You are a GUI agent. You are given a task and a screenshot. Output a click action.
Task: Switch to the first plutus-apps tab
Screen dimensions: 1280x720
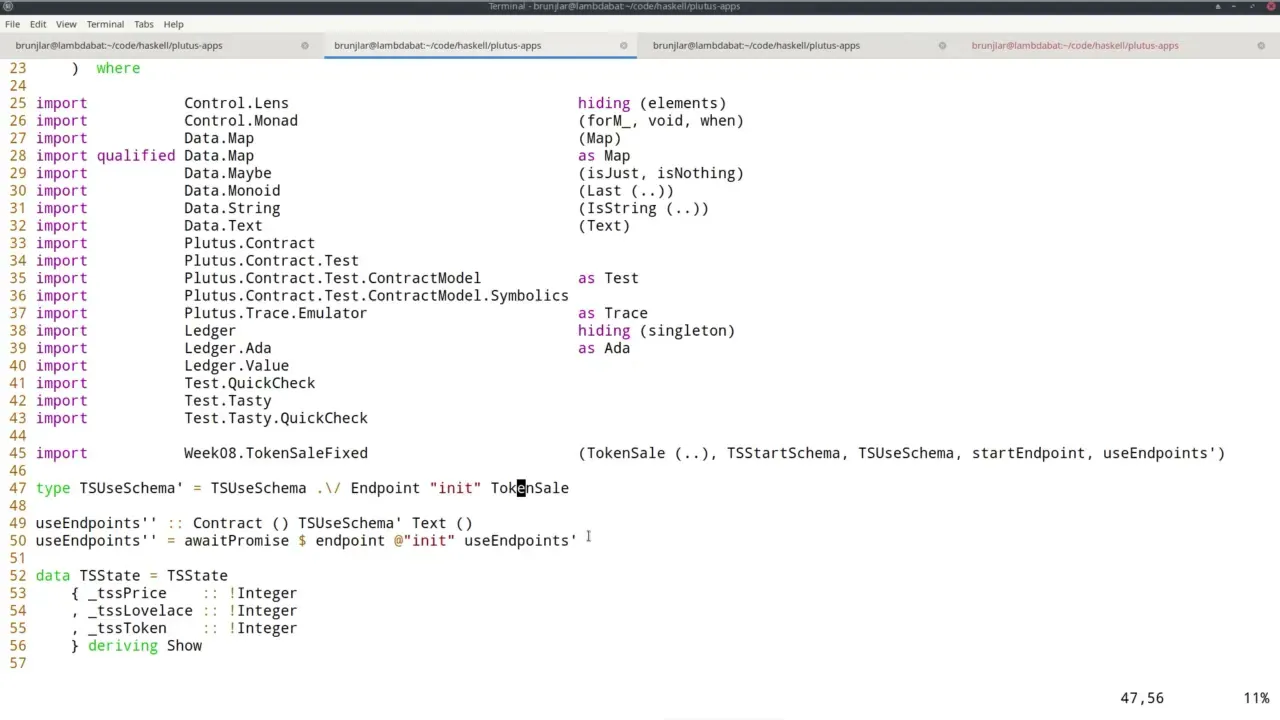click(x=119, y=45)
